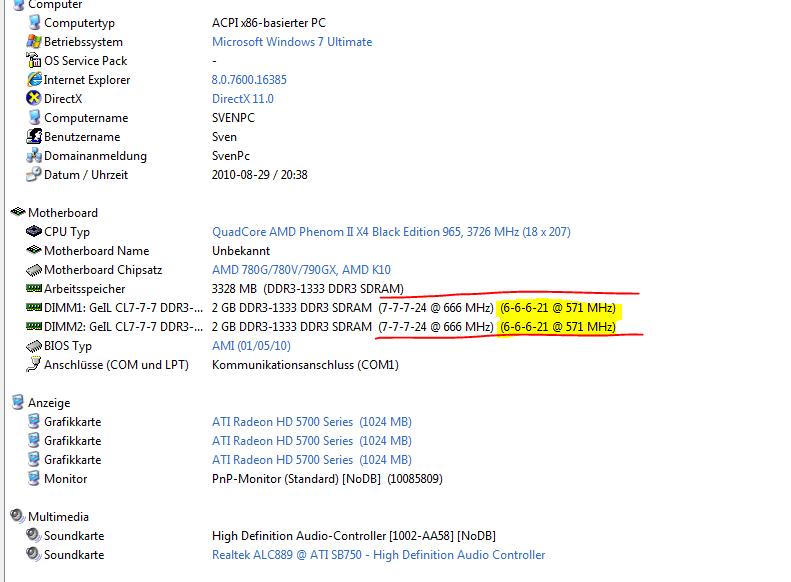The image size is (791, 582).
Task: Click the Datum / Uhrzeit icon
Action: point(33,174)
